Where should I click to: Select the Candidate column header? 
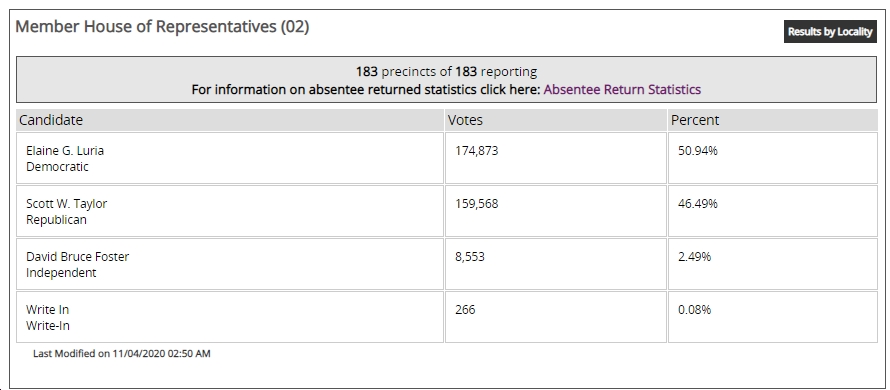point(230,120)
